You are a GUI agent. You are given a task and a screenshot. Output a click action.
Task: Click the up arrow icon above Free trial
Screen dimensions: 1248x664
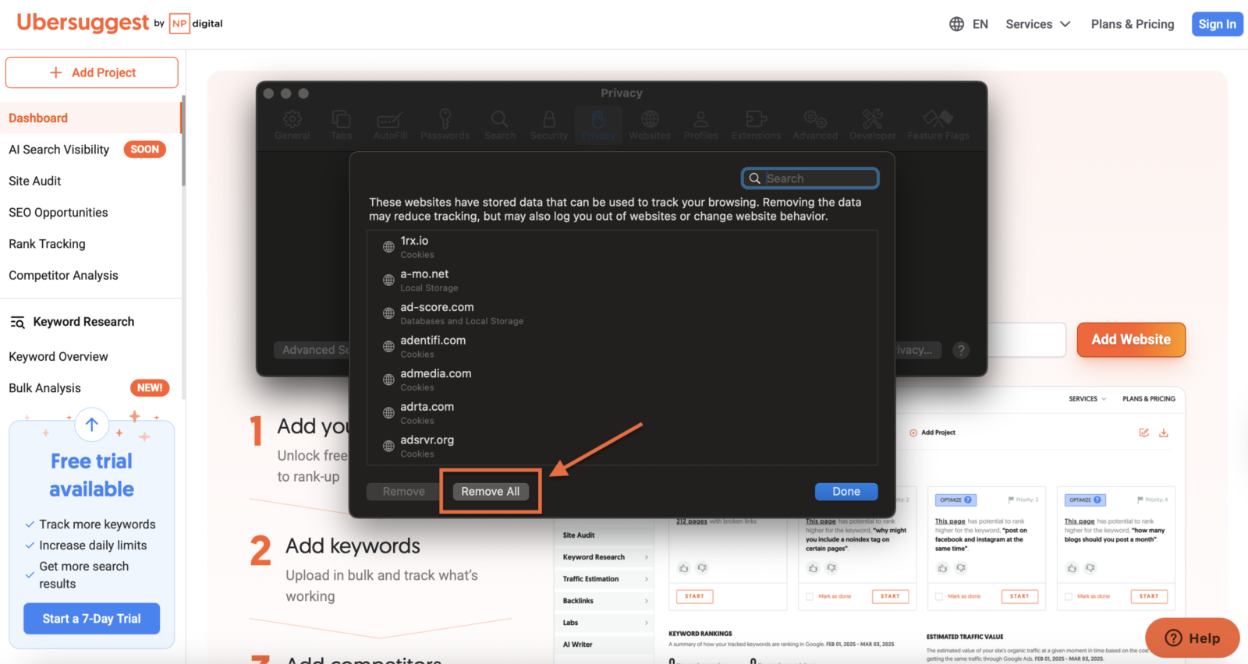(x=92, y=425)
